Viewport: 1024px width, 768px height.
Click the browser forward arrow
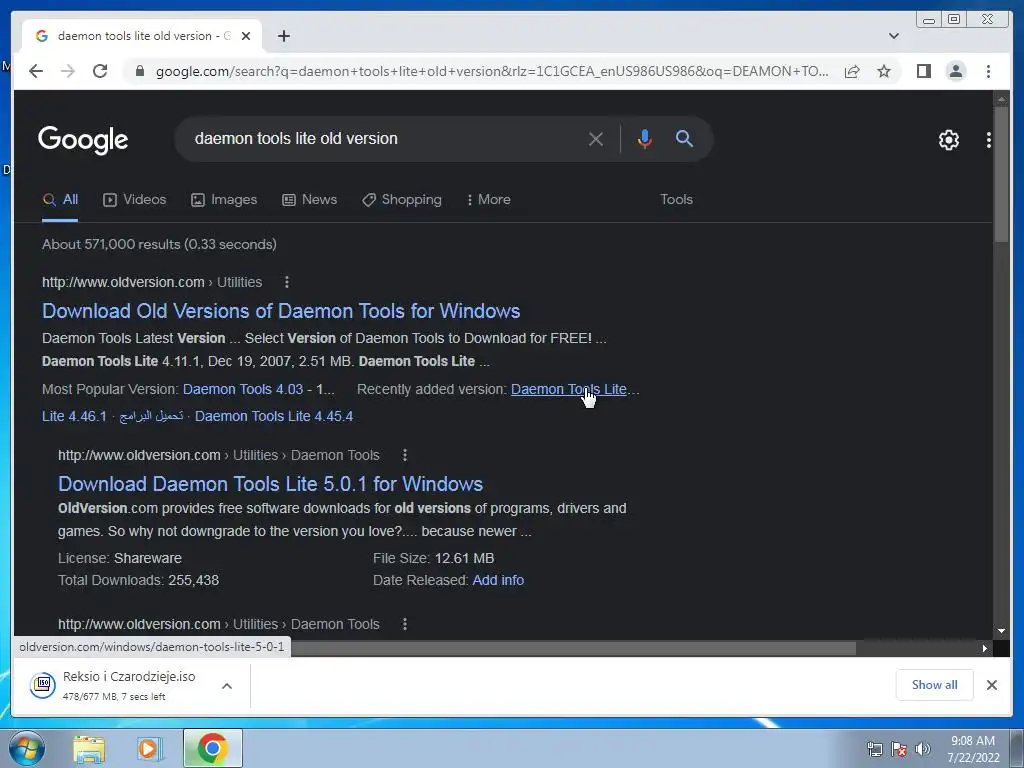(68, 71)
